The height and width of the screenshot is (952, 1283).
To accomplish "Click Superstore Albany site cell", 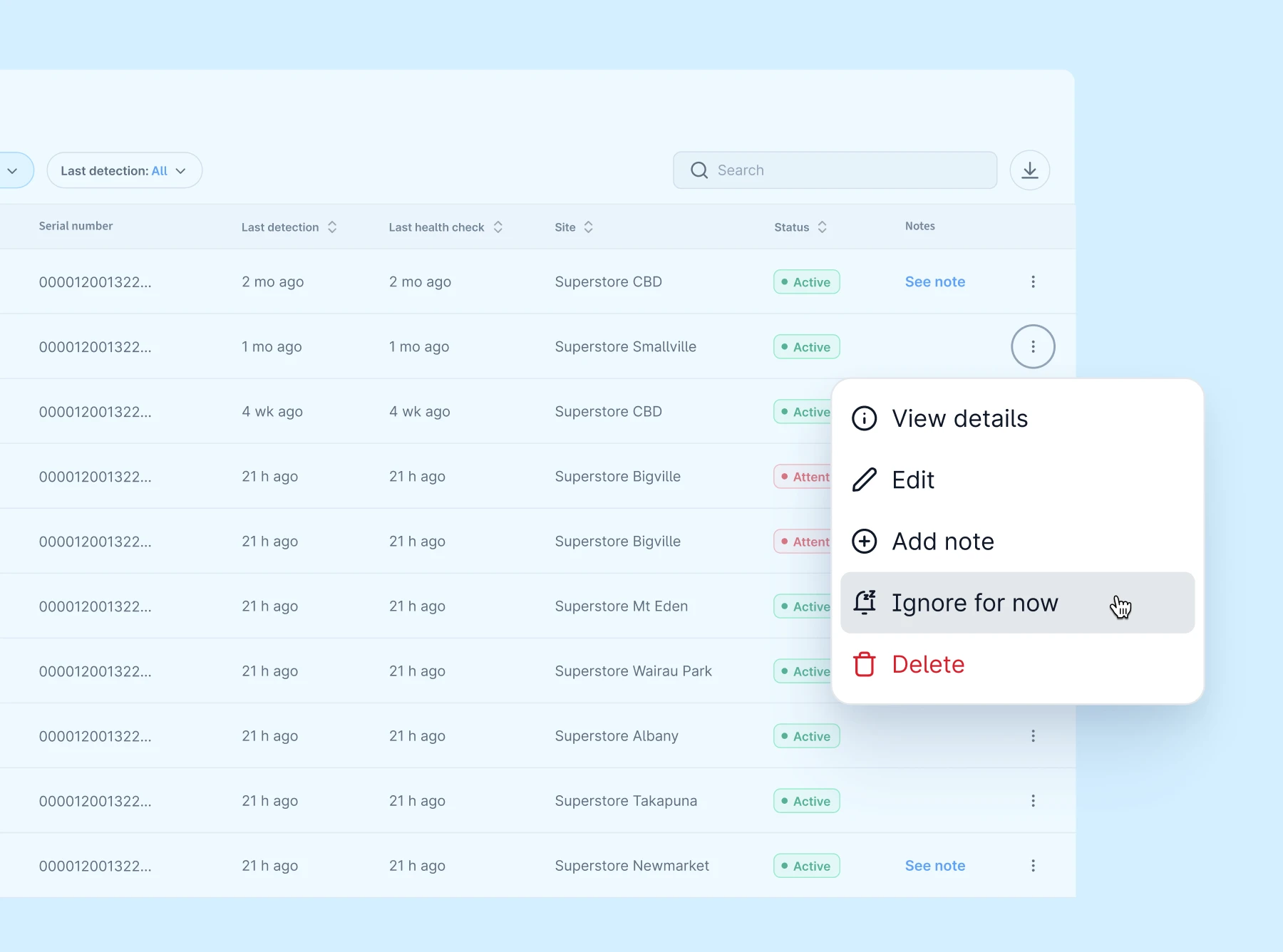I will tap(617, 736).
